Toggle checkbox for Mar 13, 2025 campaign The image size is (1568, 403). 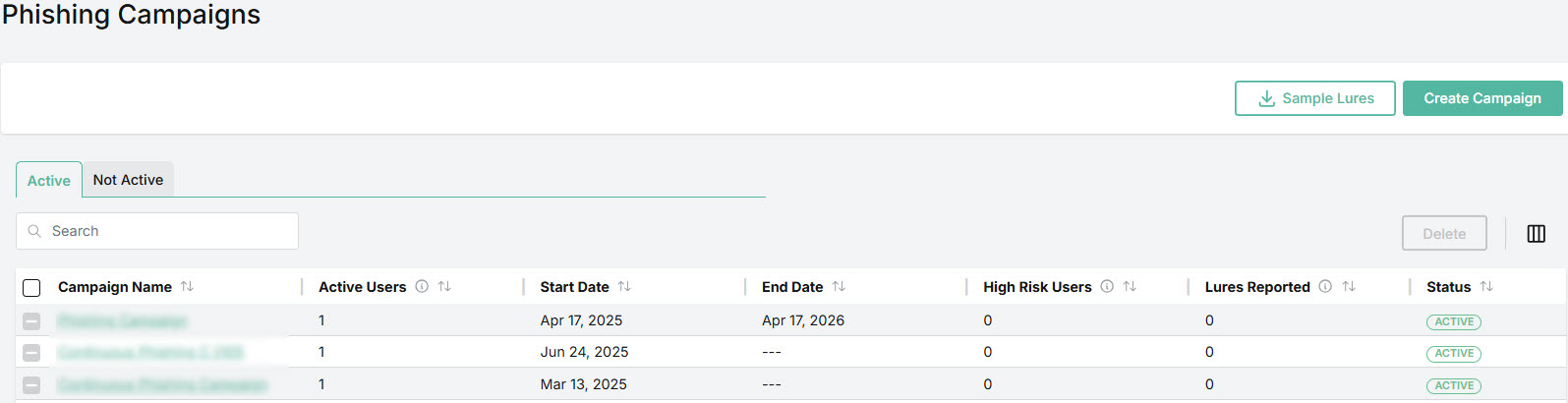(31, 385)
